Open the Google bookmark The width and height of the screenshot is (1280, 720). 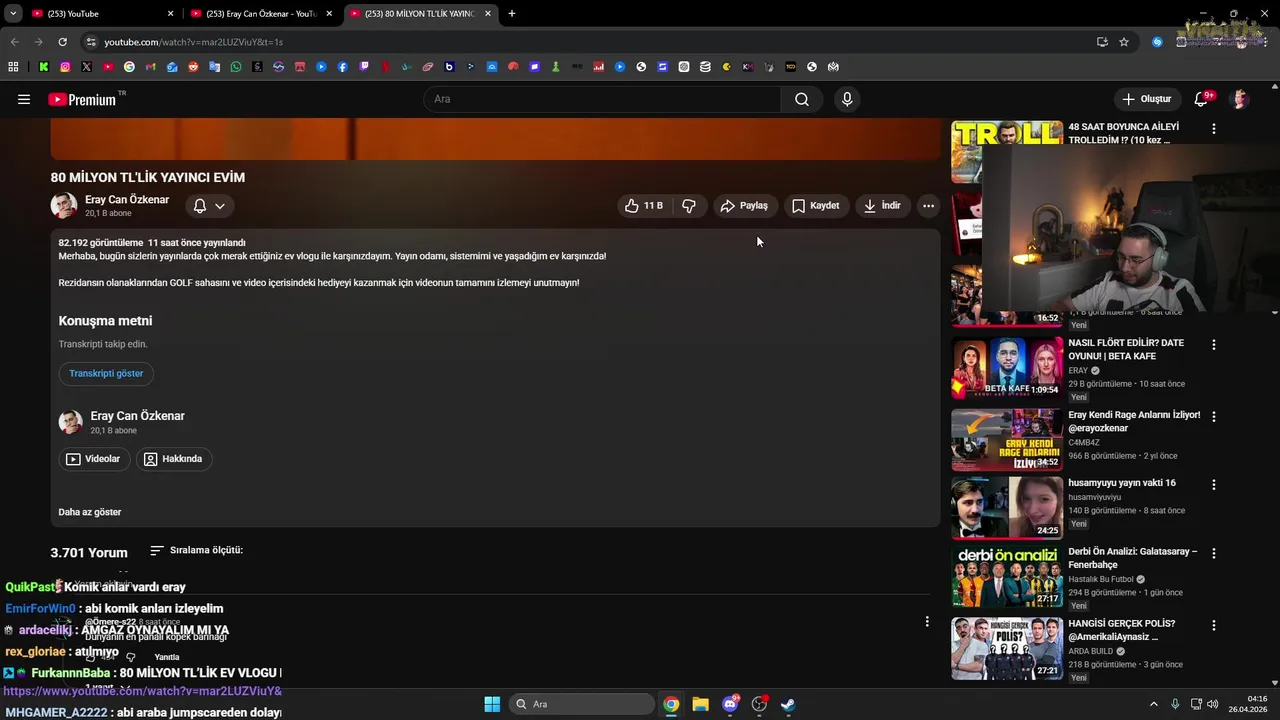tap(129, 67)
